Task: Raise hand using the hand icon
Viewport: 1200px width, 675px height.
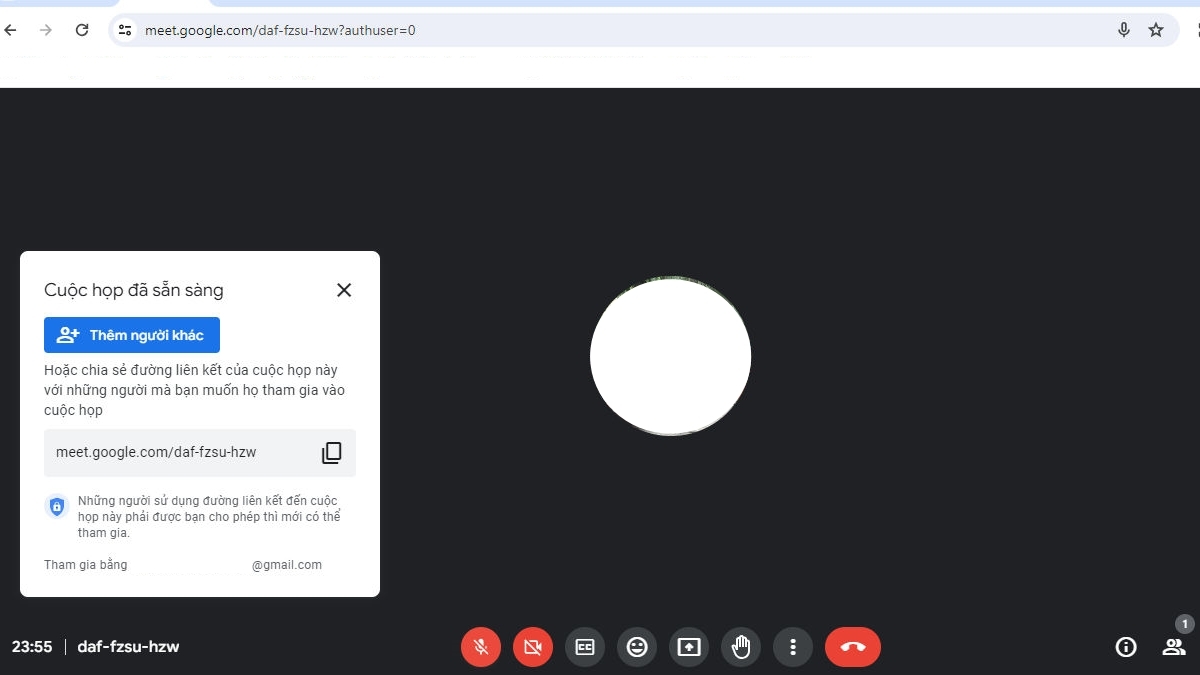Action: (x=741, y=647)
